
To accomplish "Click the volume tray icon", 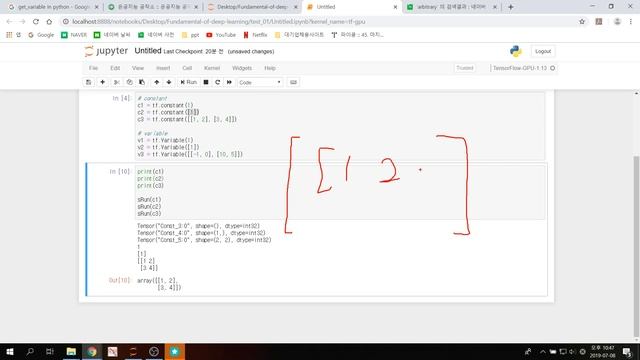I will pos(572,351).
